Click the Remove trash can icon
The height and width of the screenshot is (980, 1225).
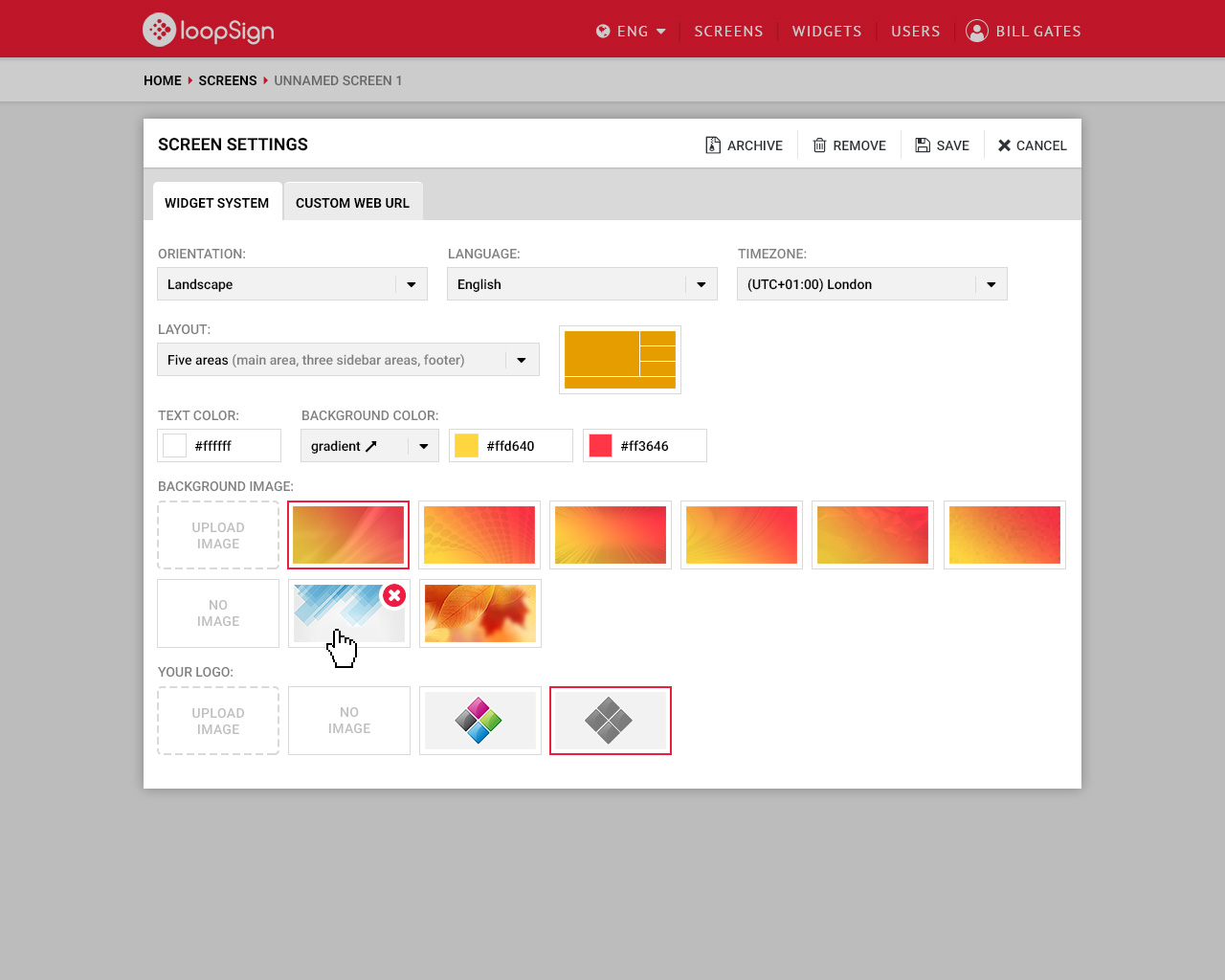pos(819,145)
